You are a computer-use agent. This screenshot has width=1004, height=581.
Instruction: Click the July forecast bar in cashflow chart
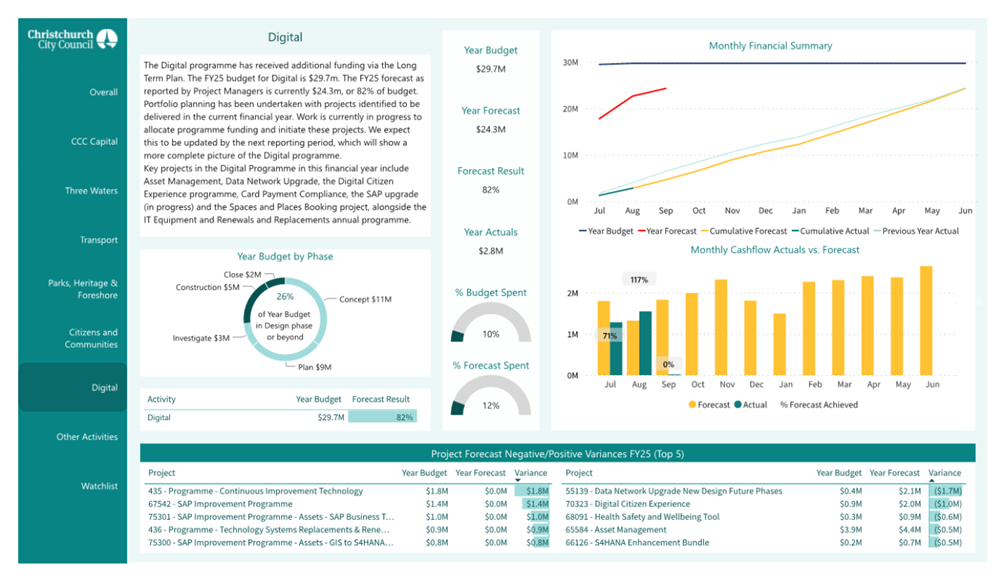pyautogui.click(x=603, y=338)
